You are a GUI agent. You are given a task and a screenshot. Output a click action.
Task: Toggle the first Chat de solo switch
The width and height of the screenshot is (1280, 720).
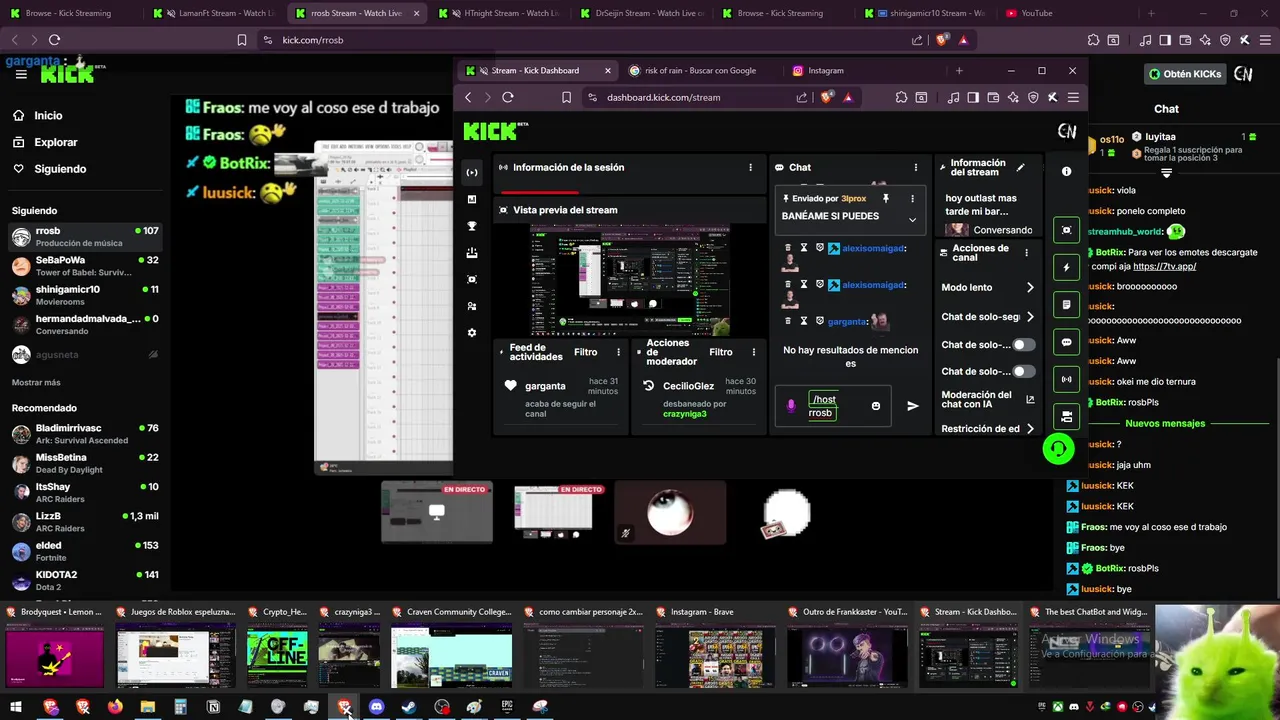(1023, 344)
